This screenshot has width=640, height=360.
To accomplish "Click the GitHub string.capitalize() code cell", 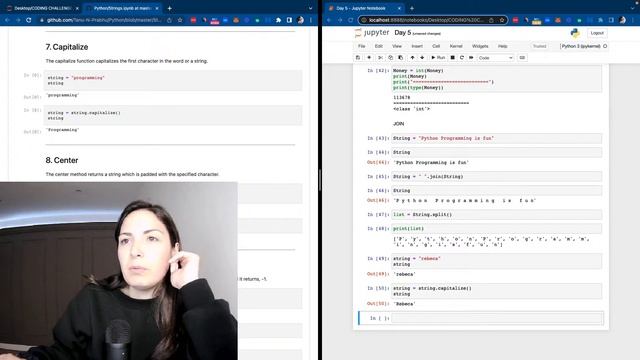I will click(173, 115).
